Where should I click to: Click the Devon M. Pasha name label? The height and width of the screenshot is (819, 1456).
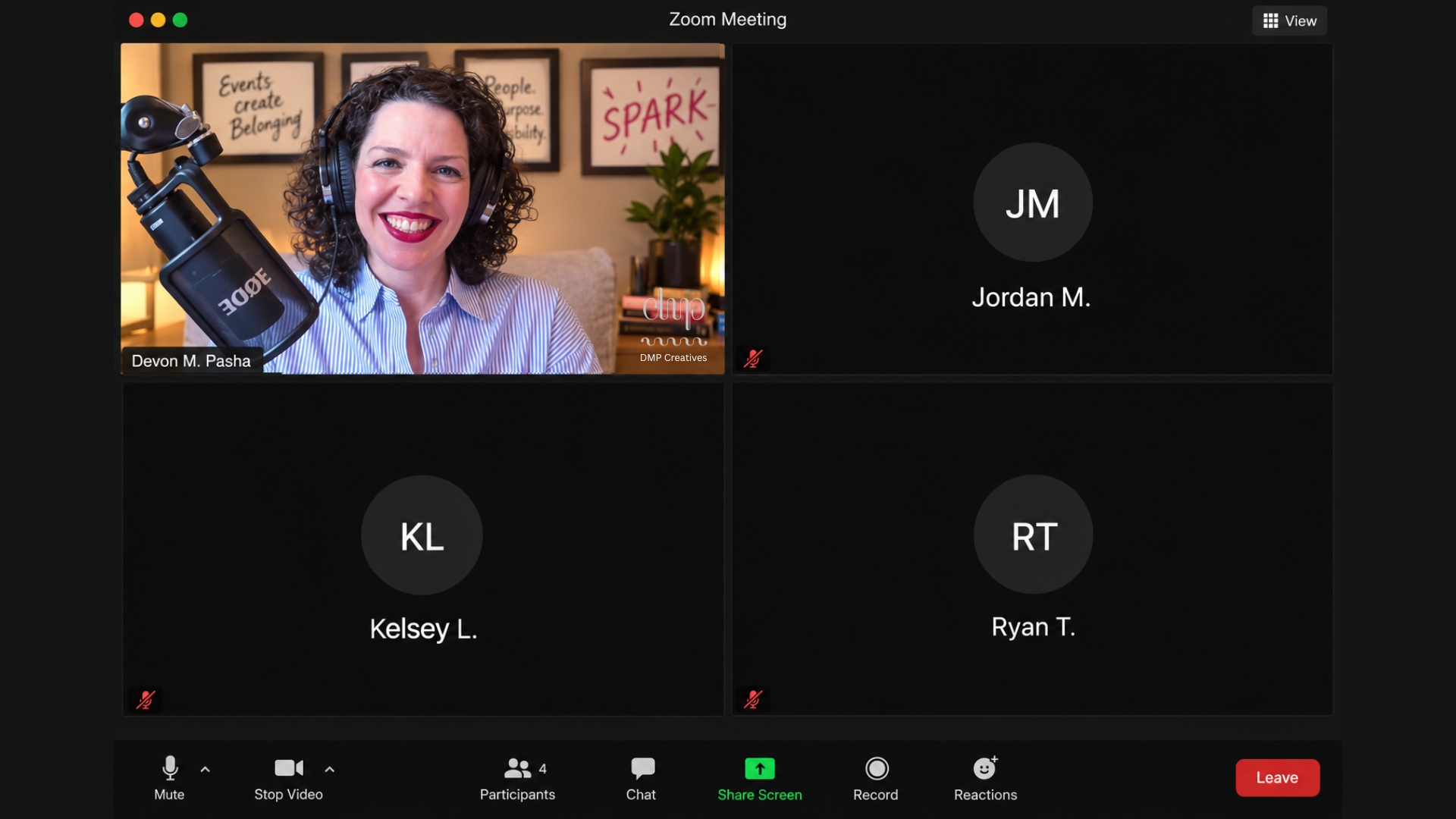coord(191,361)
